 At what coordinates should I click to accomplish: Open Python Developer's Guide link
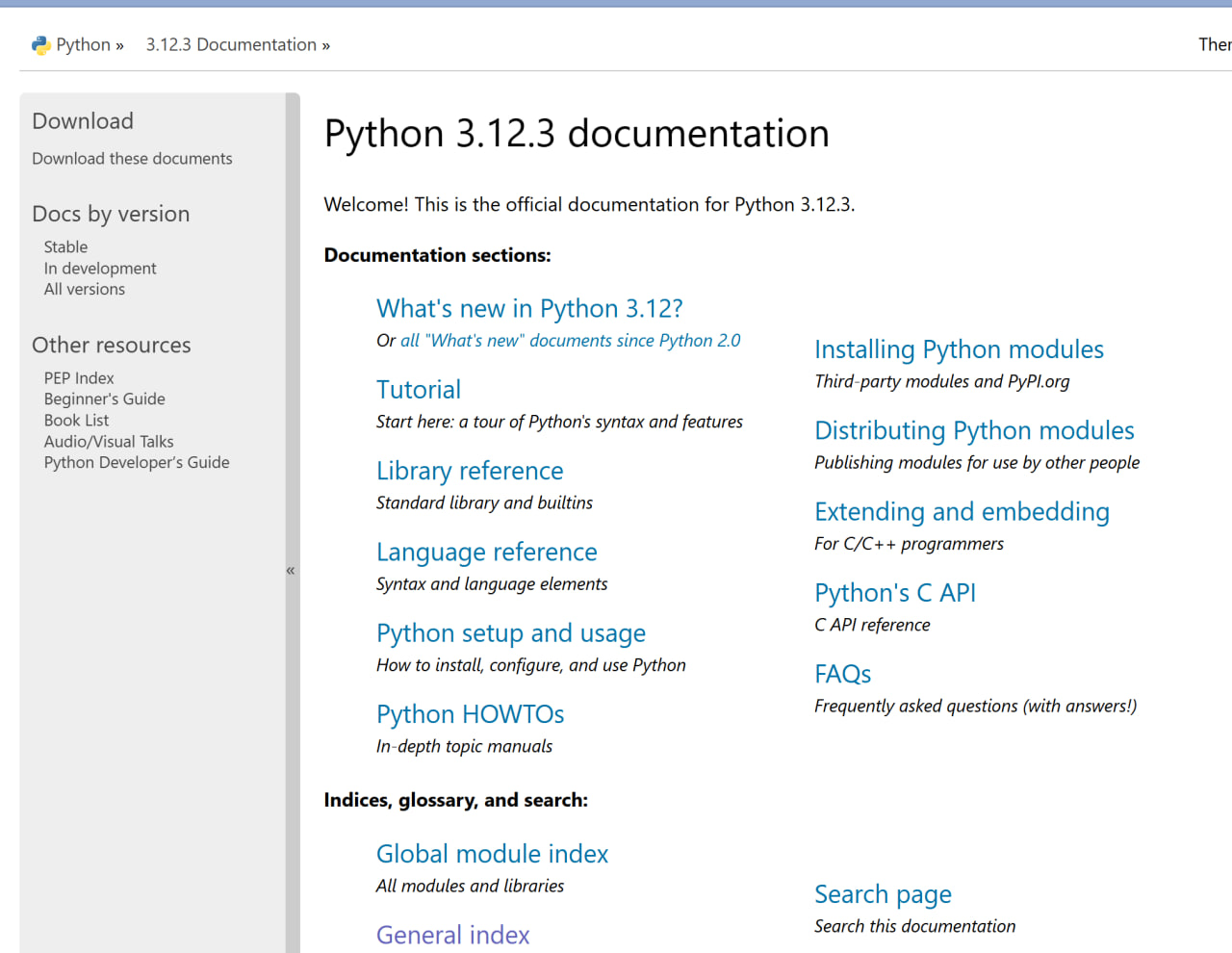pos(137,463)
